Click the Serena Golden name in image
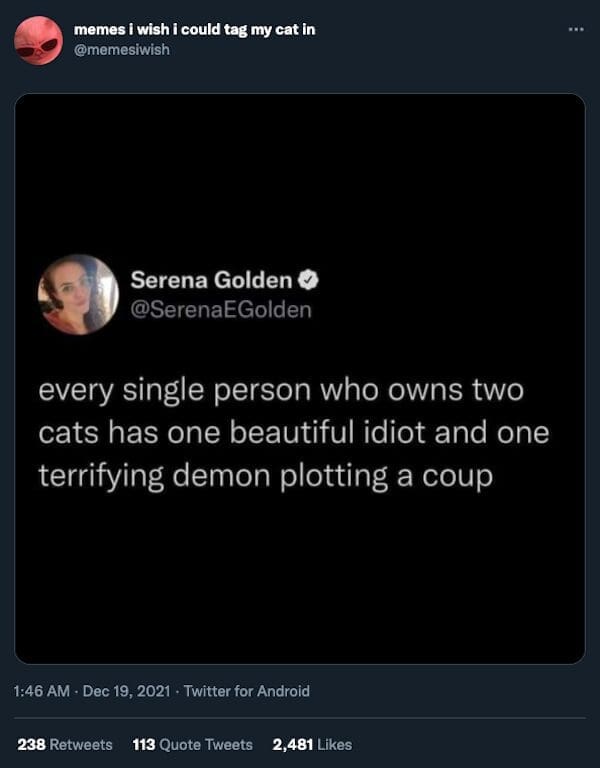This screenshot has height=768, width=600. (x=211, y=280)
